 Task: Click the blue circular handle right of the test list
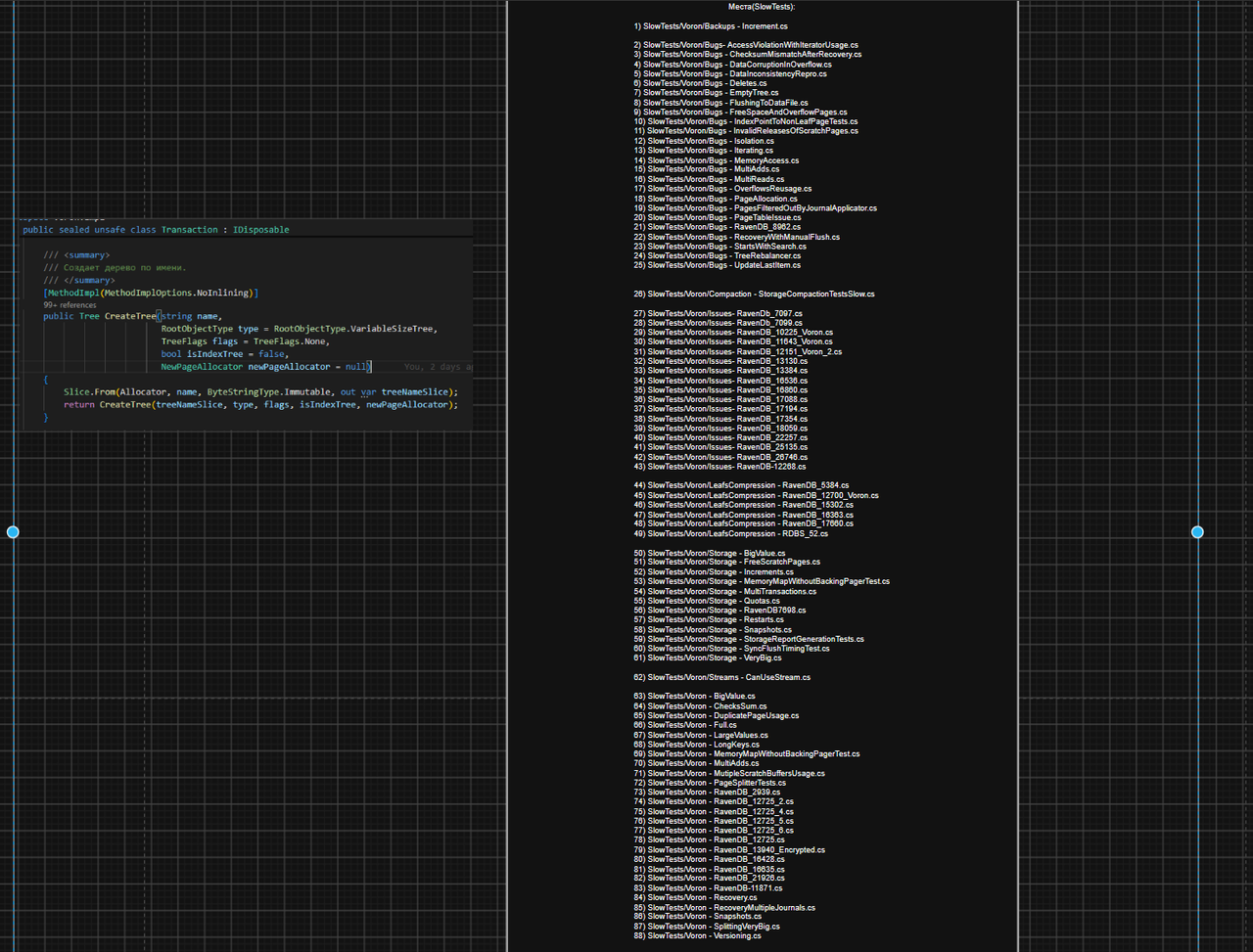tap(1197, 532)
